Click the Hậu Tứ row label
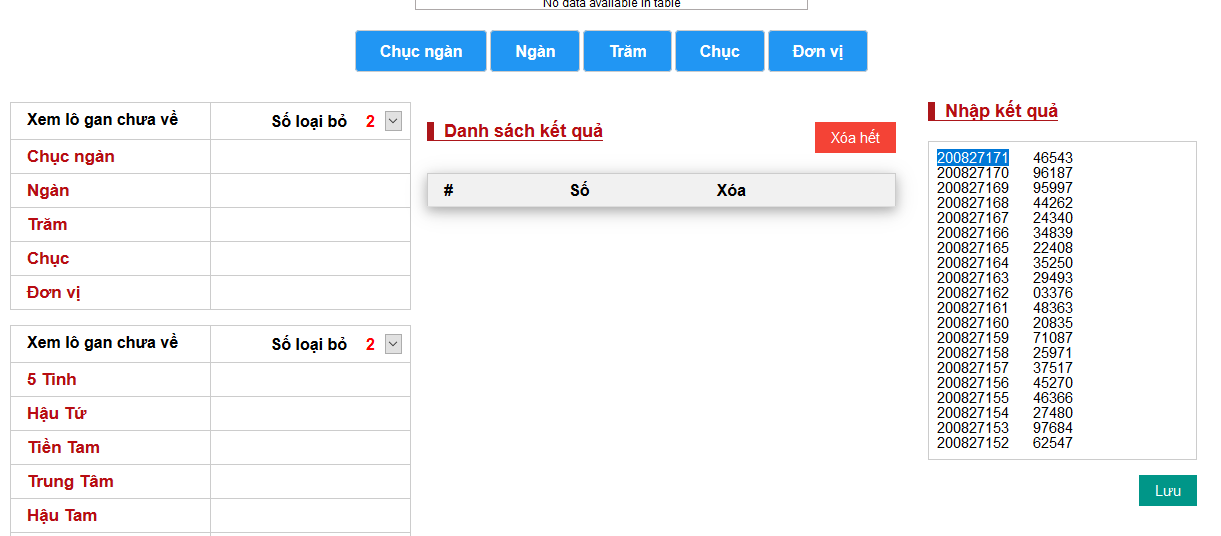This screenshot has height=536, width=1221. (57, 414)
